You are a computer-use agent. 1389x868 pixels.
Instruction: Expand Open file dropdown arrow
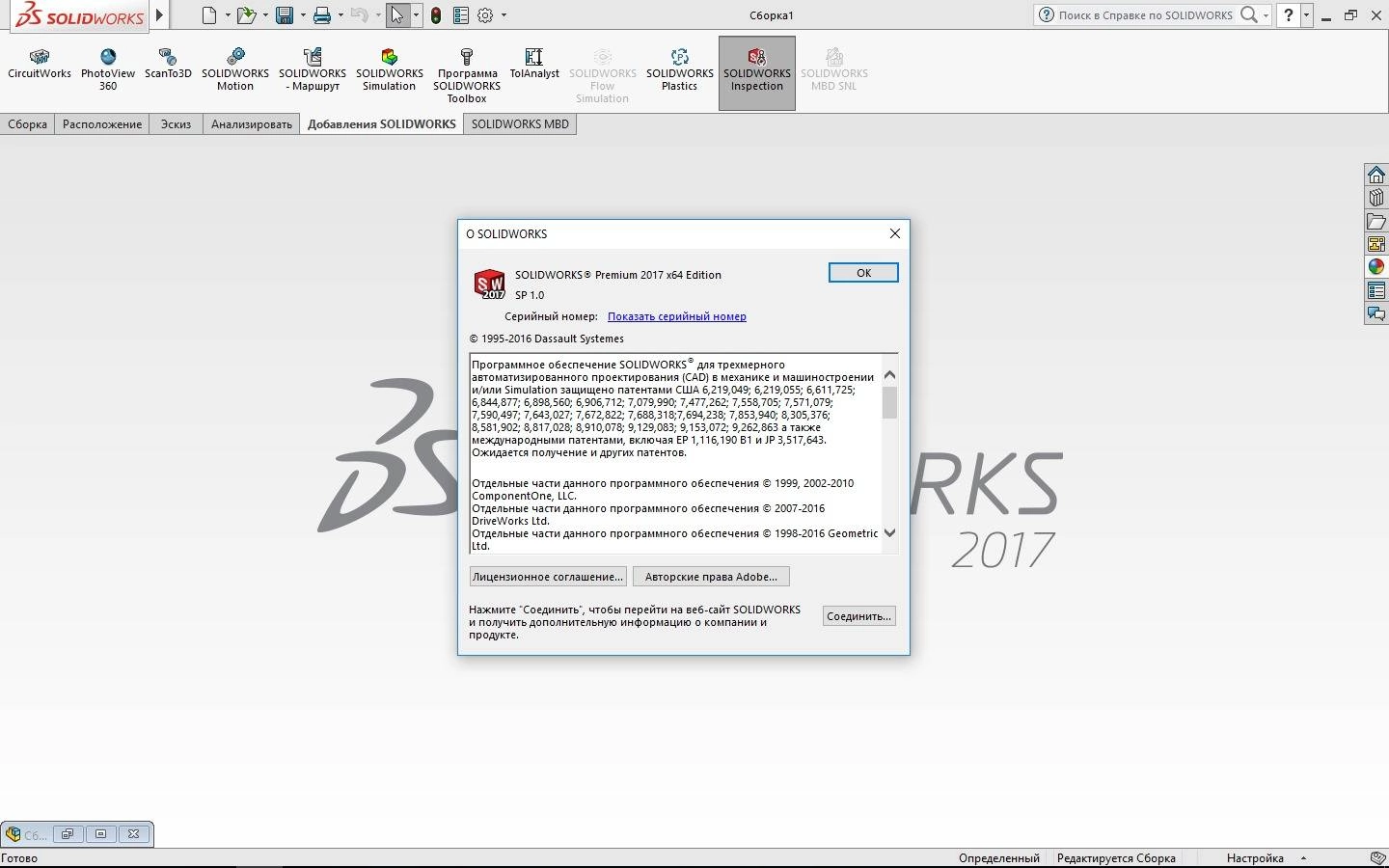(265, 15)
